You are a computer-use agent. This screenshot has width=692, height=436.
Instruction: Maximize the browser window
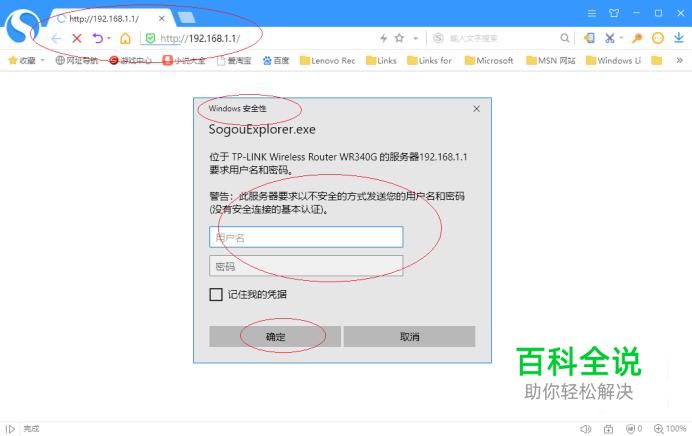click(x=658, y=13)
